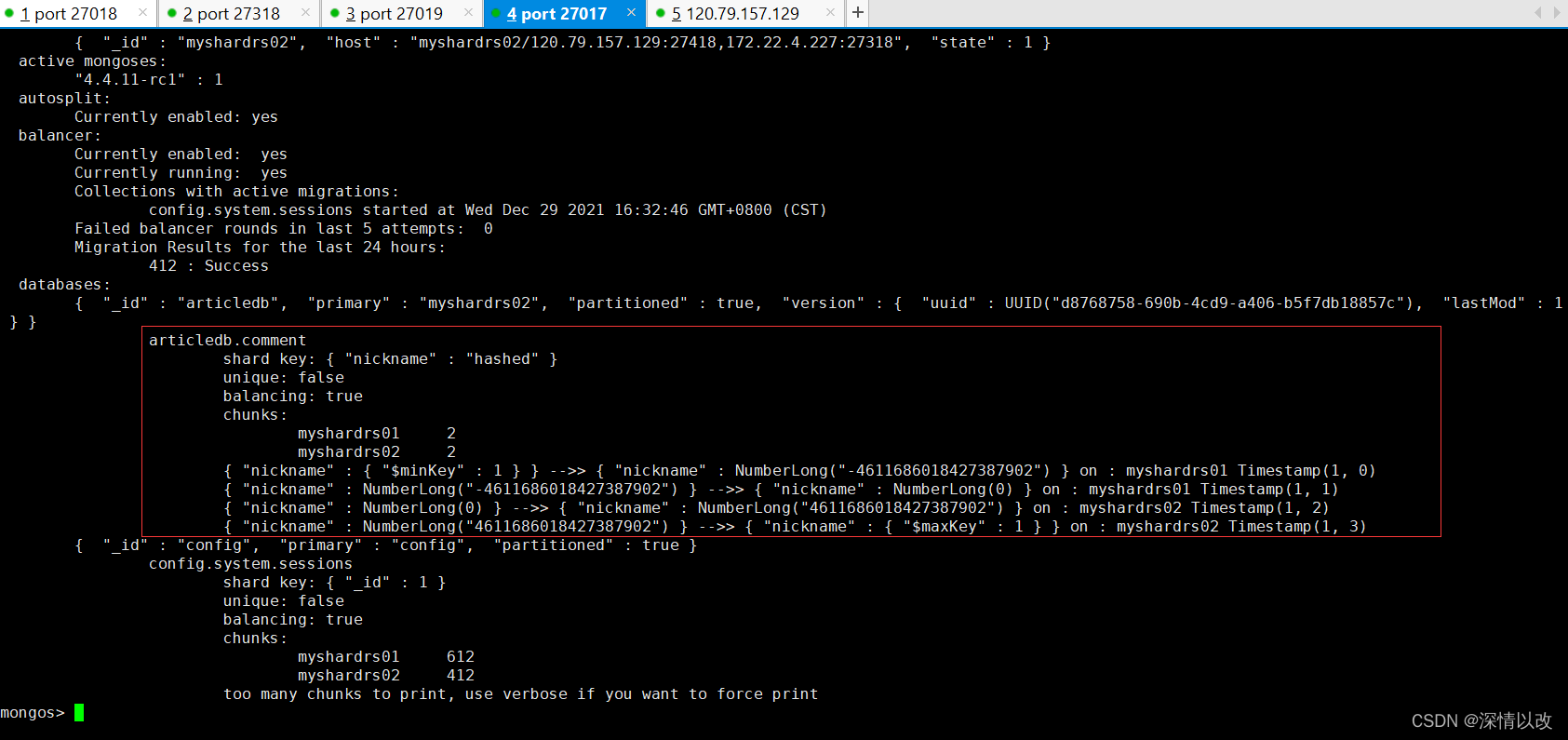Click shard key { "_id" : 1 } line
The image size is (1568, 740).
[334, 583]
